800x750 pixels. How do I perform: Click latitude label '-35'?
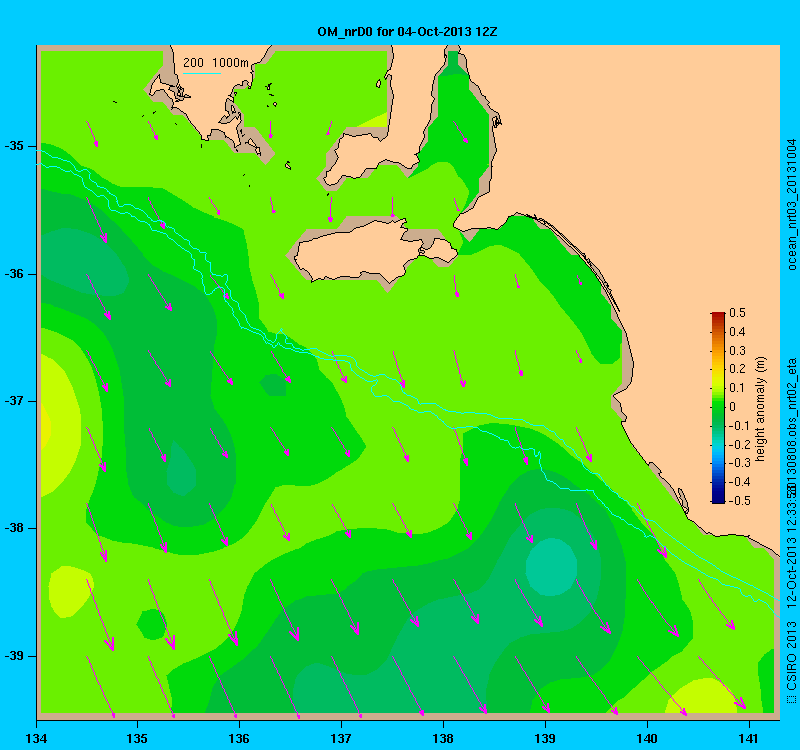coord(14,146)
